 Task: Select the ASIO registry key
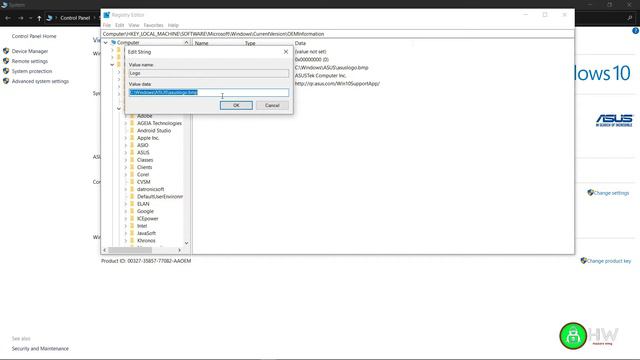pyautogui.click(x=143, y=145)
